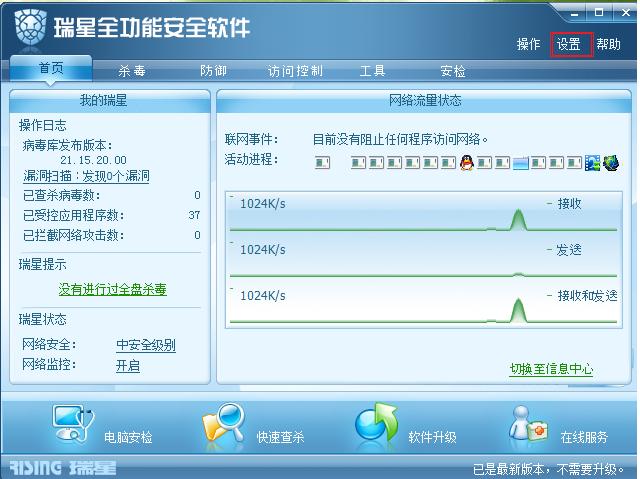Click the 开启 network monitoring link

(x=128, y=365)
